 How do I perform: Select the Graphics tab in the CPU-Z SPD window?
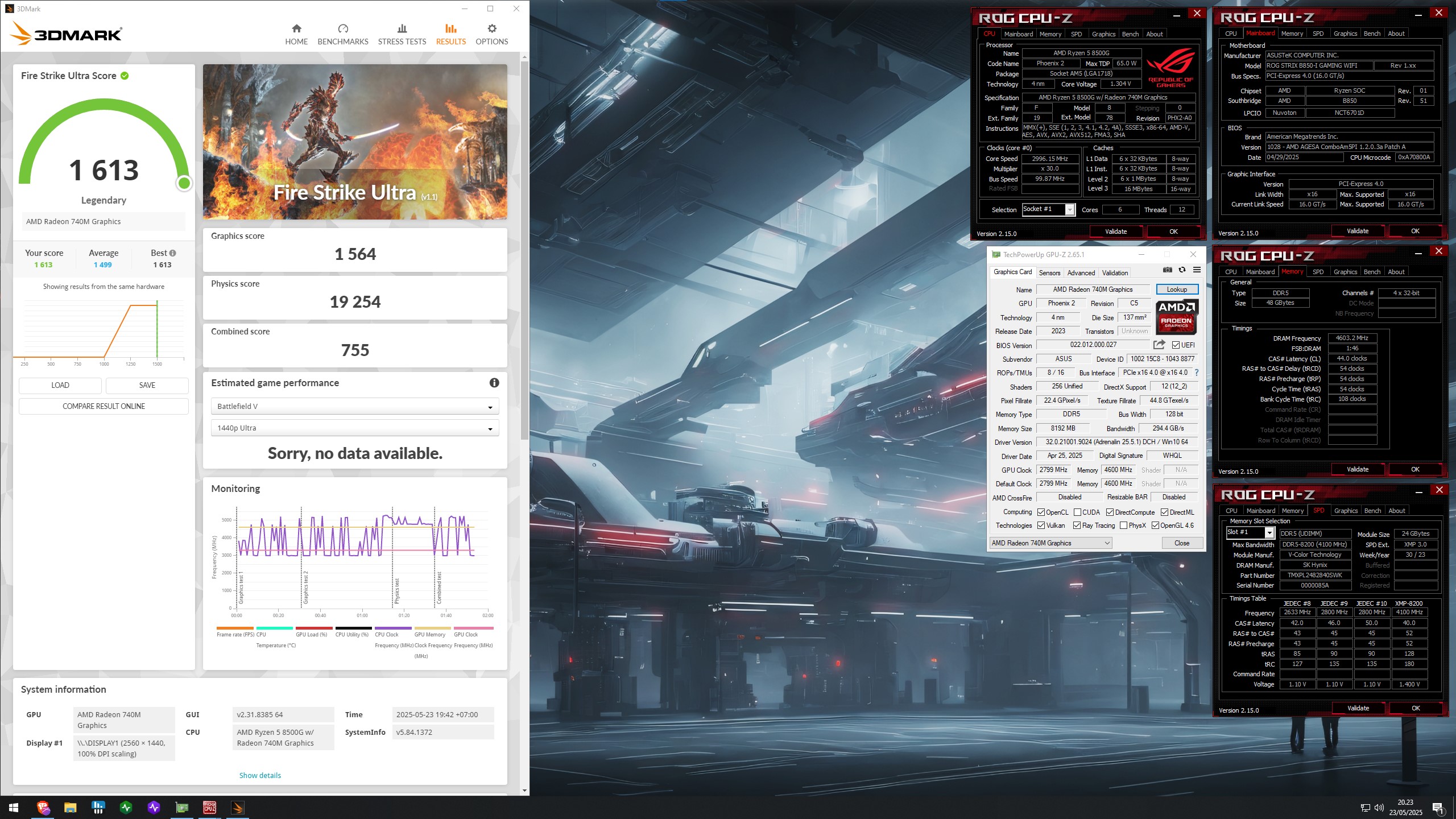1346,511
